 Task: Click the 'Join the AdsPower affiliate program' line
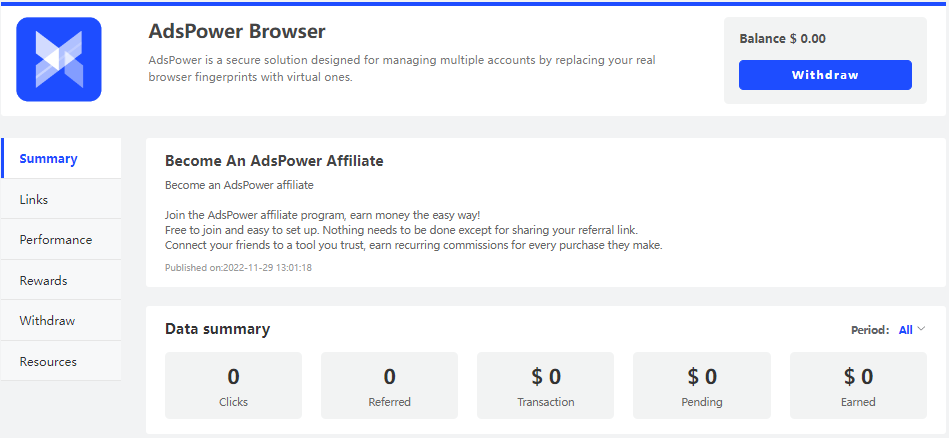point(323,215)
